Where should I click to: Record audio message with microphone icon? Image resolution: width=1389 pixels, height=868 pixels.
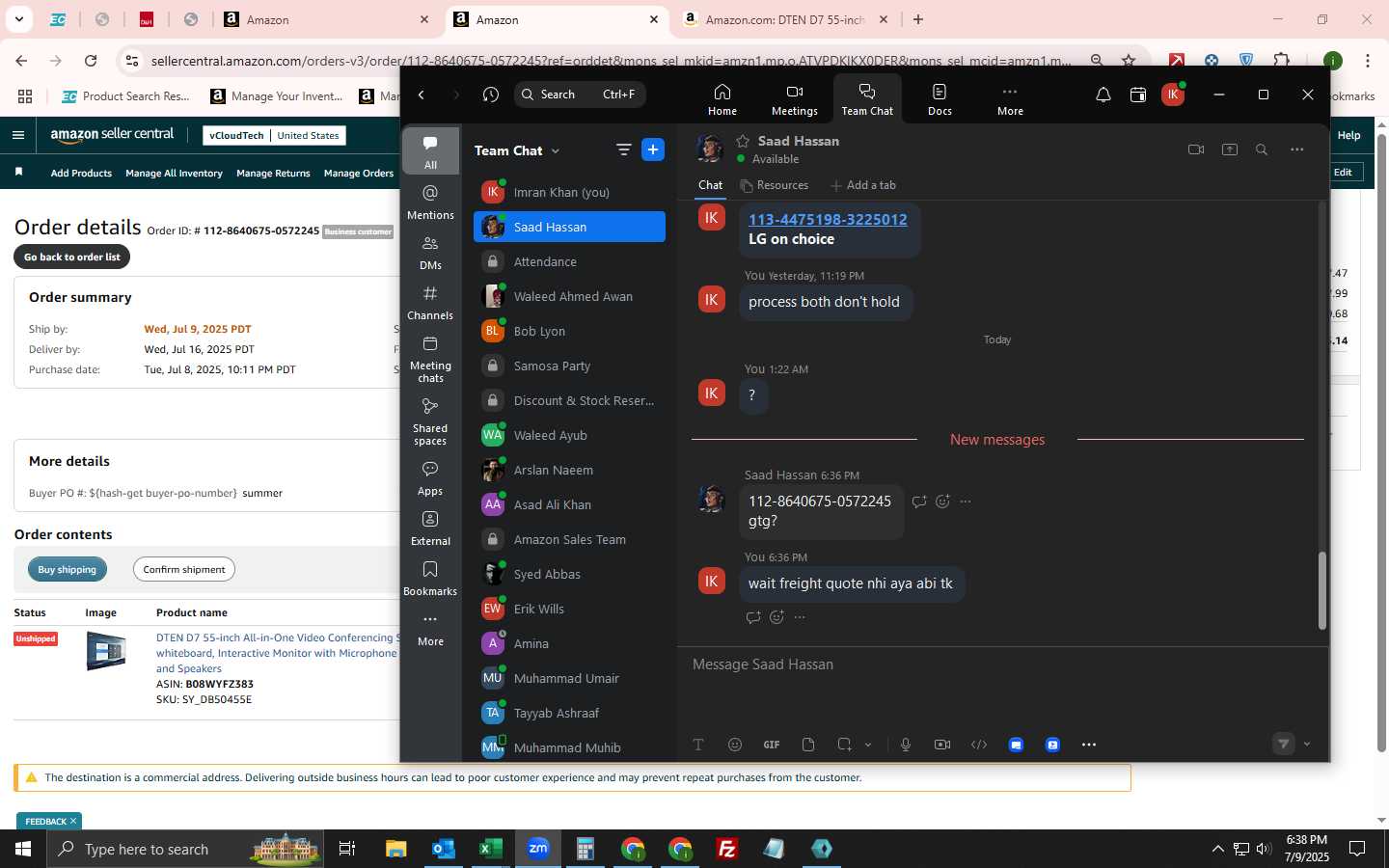(x=906, y=745)
